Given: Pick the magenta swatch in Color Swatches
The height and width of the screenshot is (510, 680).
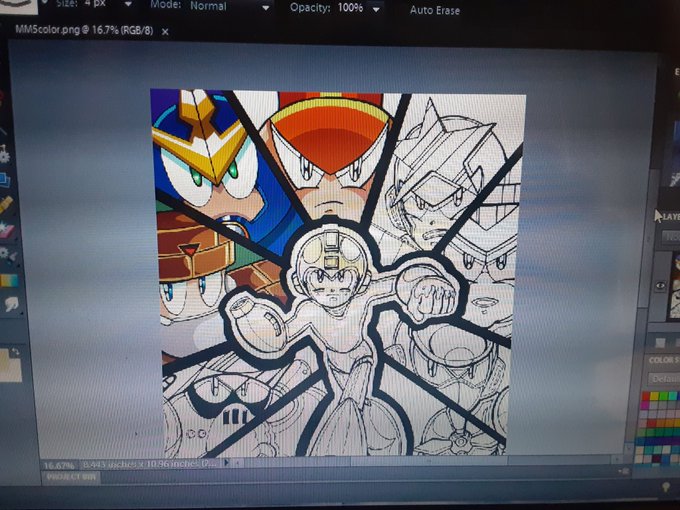Looking at the screenshot, I should 645,405.
